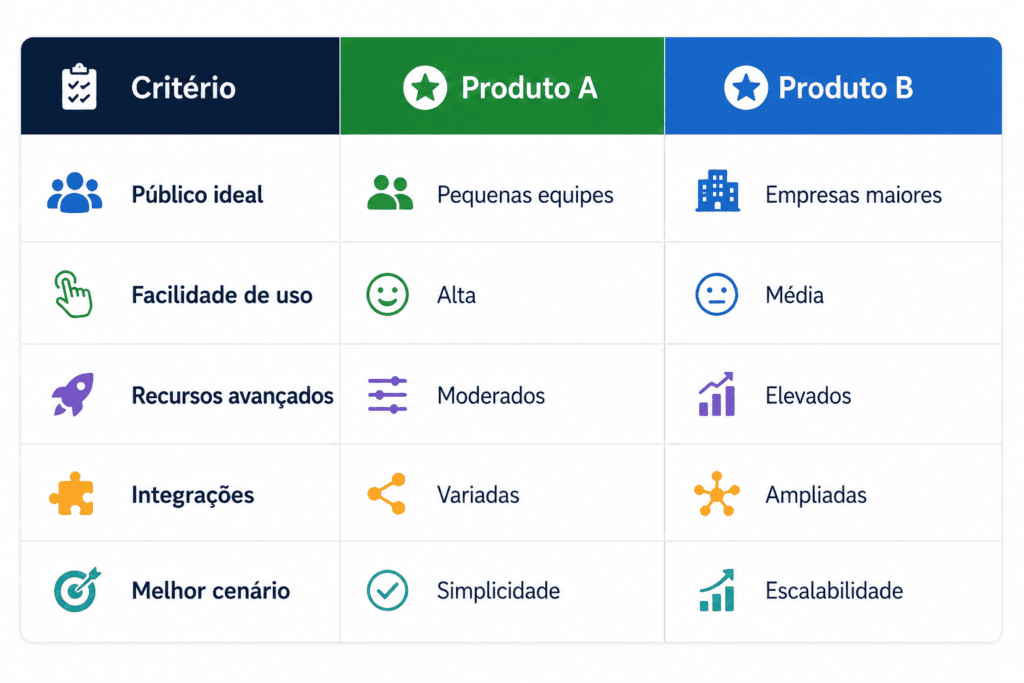Select the neutral face icon next to Média
Screen dimensions: 1024x683
pyautogui.click(x=716, y=294)
